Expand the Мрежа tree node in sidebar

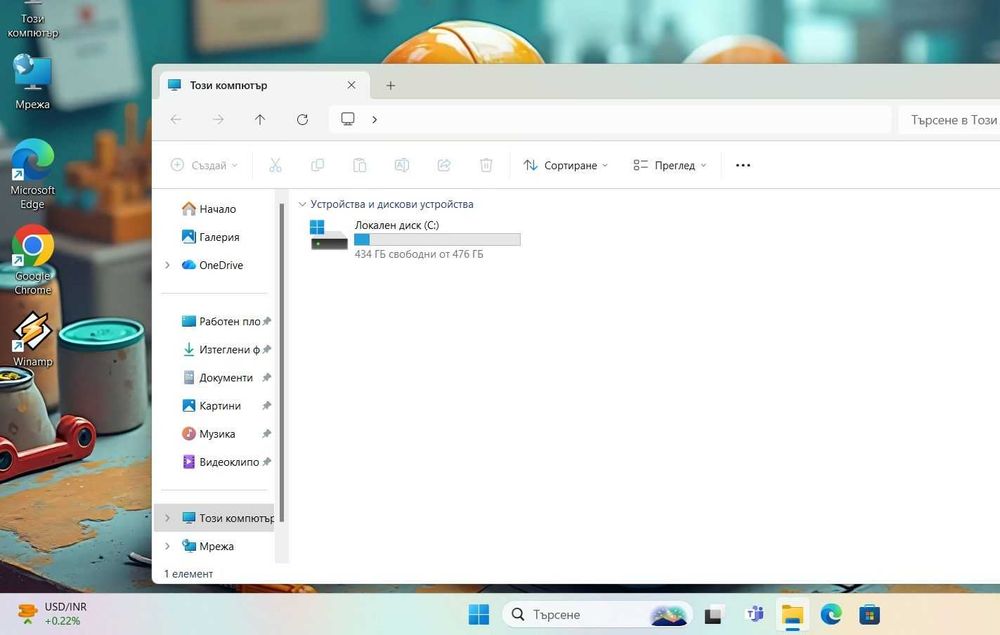click(x=167, y=546)
